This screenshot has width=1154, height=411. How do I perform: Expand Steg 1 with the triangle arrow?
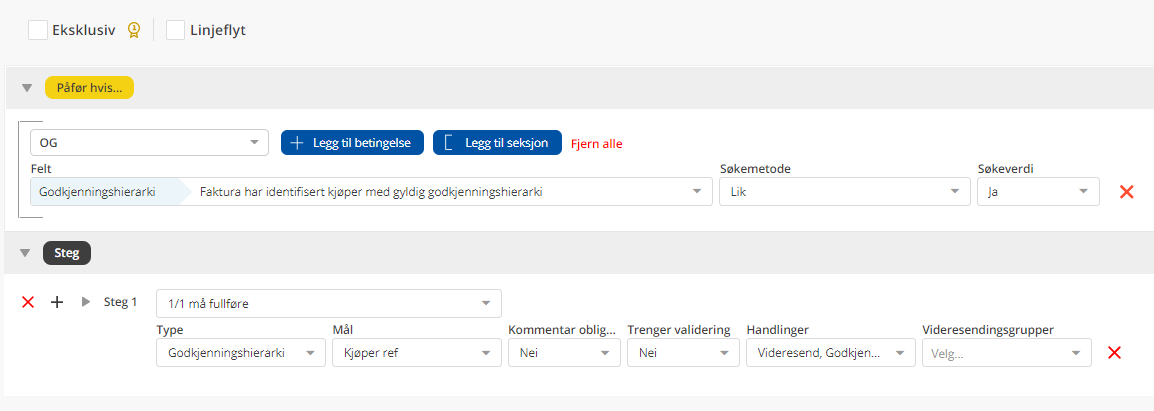pos(85,302)
